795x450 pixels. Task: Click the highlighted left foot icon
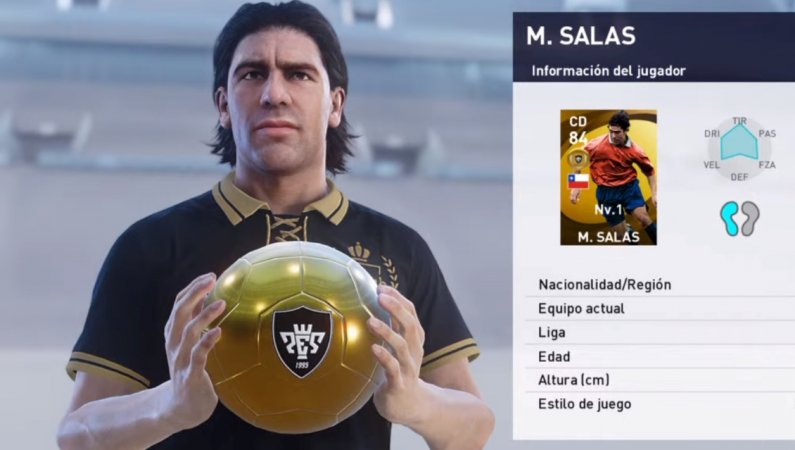[x=730, y=218]
